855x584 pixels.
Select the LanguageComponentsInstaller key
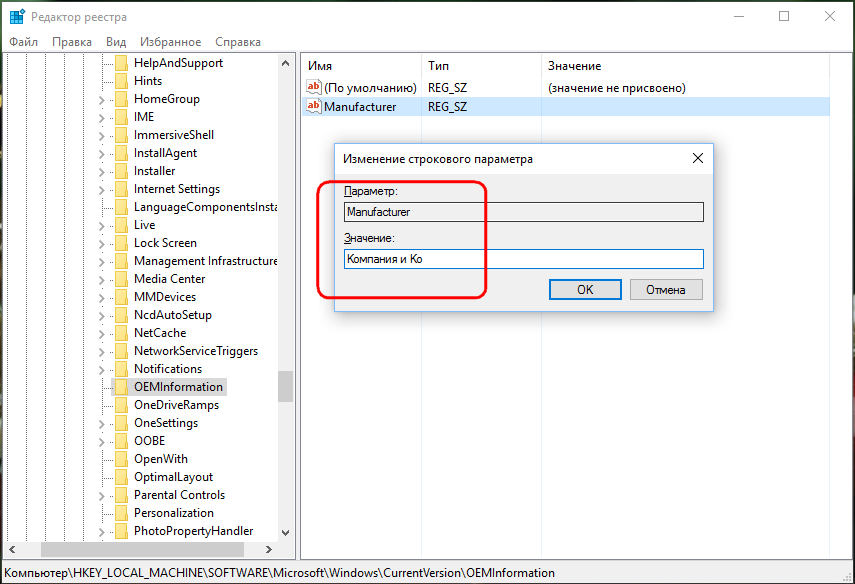pos(206,207)
